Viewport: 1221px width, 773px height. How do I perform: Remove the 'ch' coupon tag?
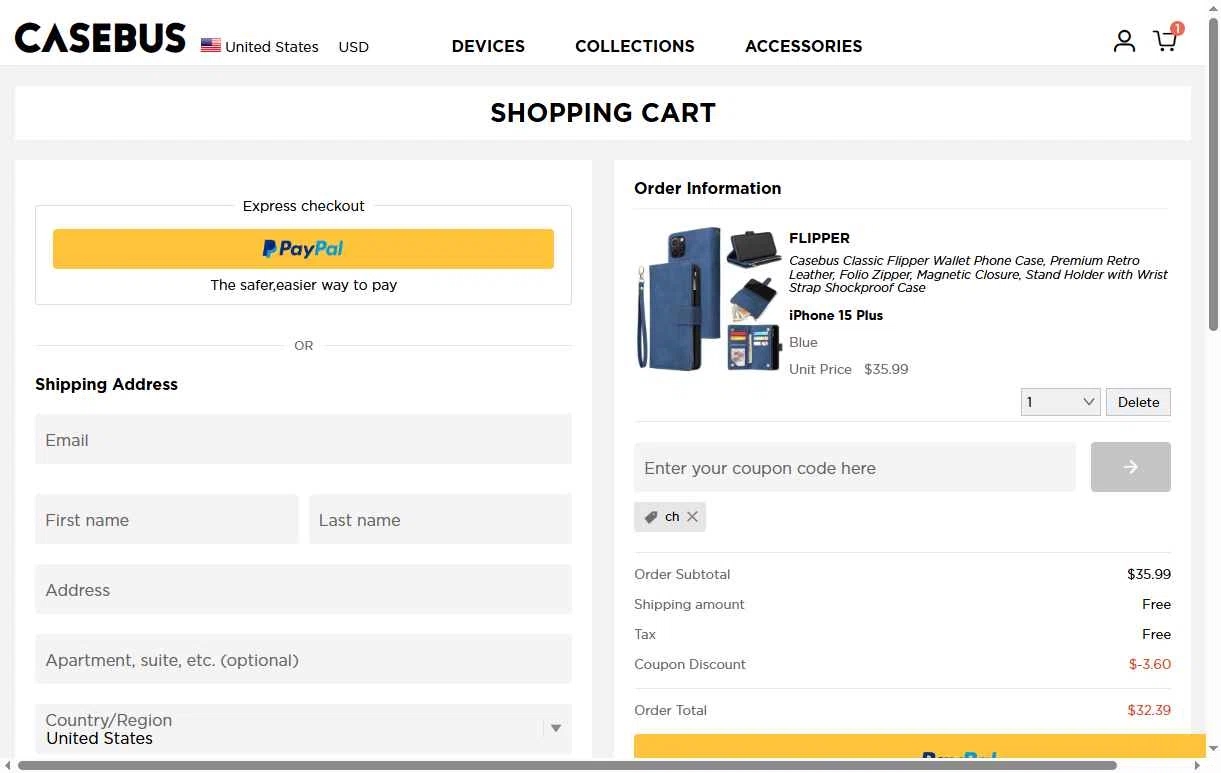pos(692,517)
